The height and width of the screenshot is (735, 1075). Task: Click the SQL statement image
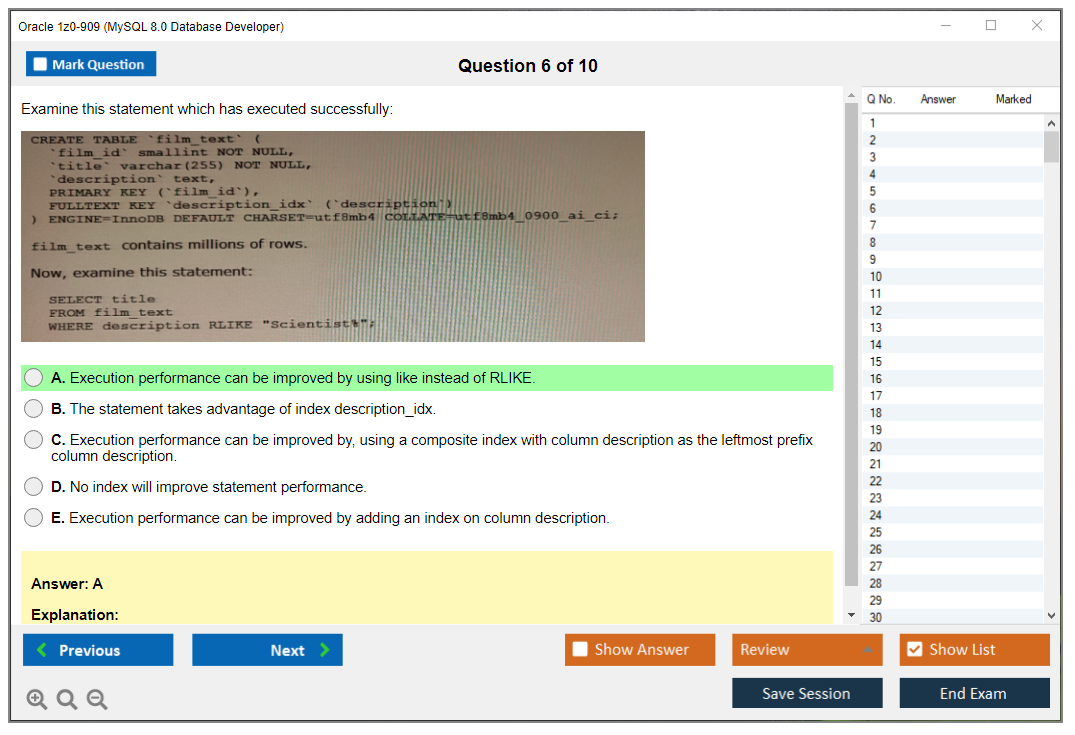tap(333, 236)
